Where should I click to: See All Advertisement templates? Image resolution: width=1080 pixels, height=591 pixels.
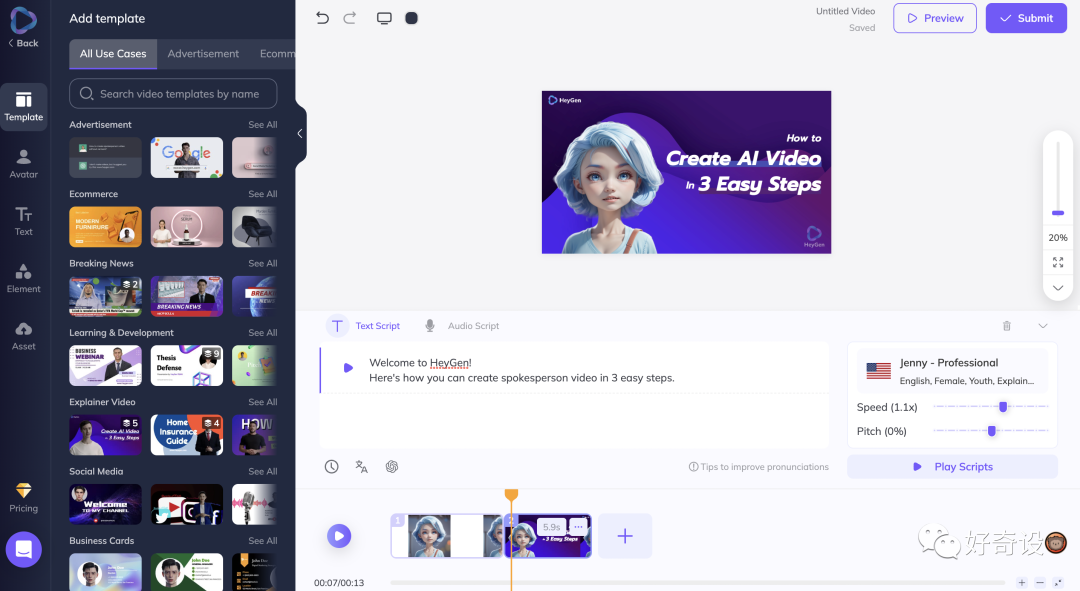point(263,125)
